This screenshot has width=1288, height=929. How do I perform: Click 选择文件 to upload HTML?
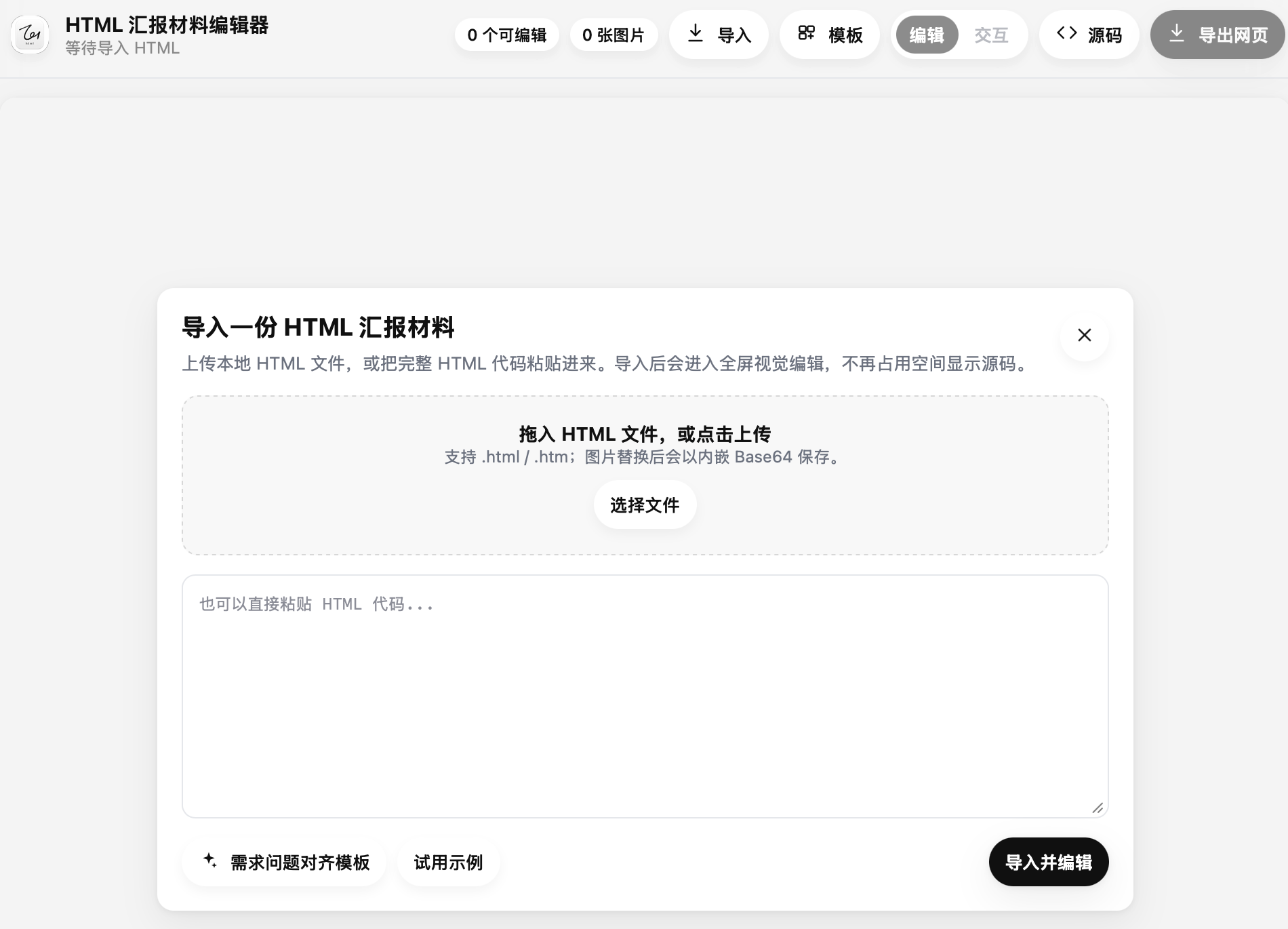pyautogui.click(x=645, y=505)
